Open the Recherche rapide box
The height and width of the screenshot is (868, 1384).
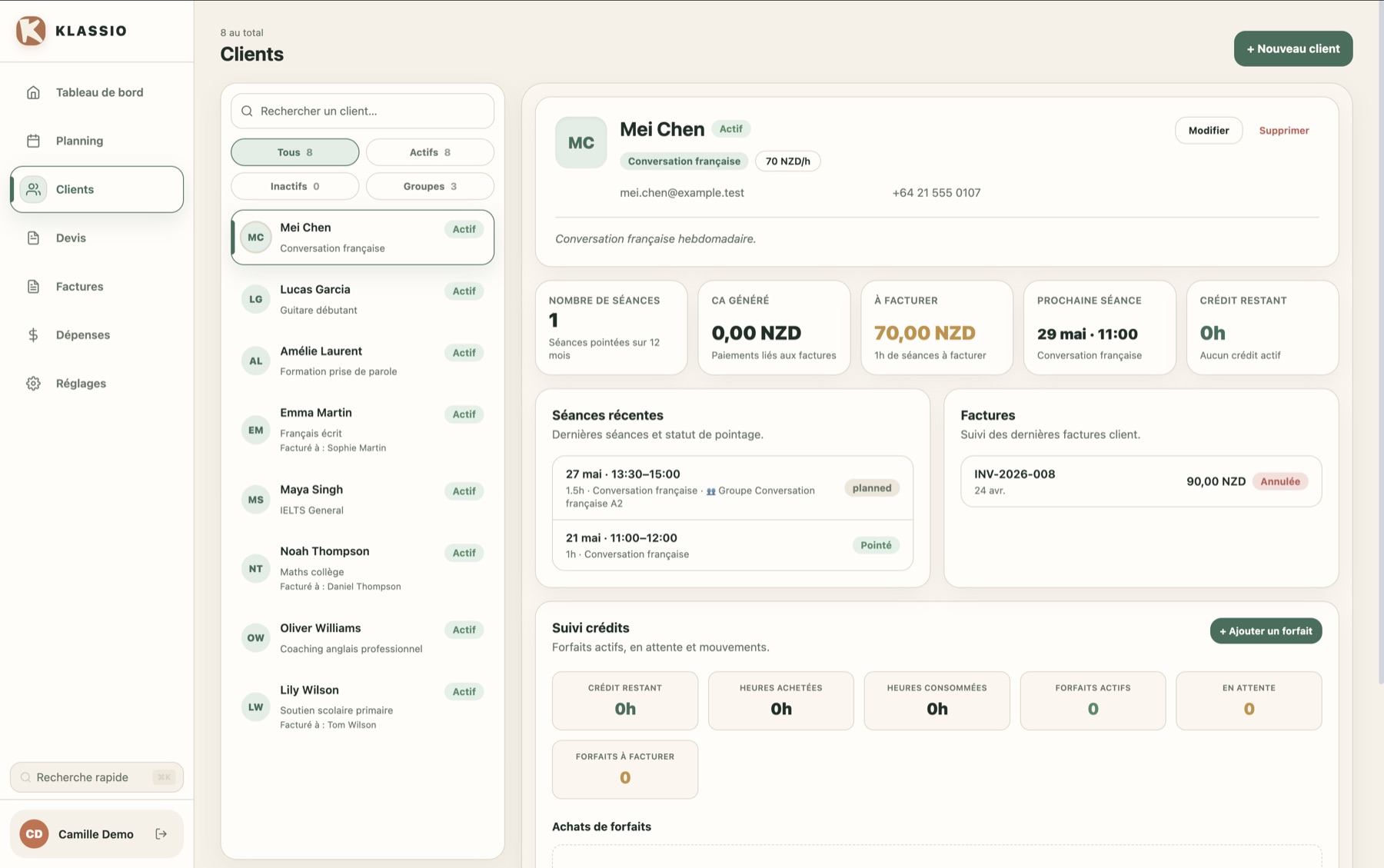pyautogui.click(x=97, y=777)
